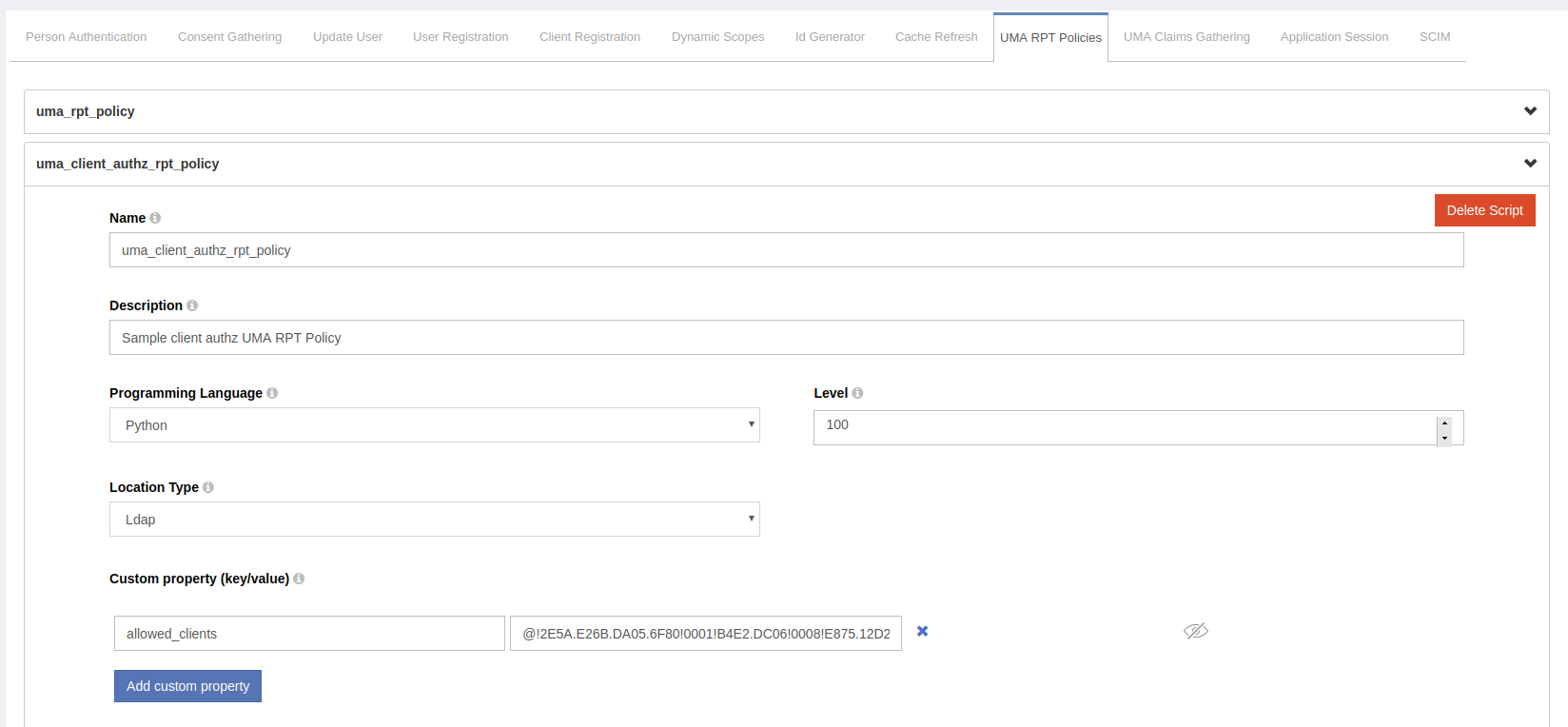This screenshot has width=1568, height=727.
Task: Click the info icon beside Description label
Action: click(192, 305)
